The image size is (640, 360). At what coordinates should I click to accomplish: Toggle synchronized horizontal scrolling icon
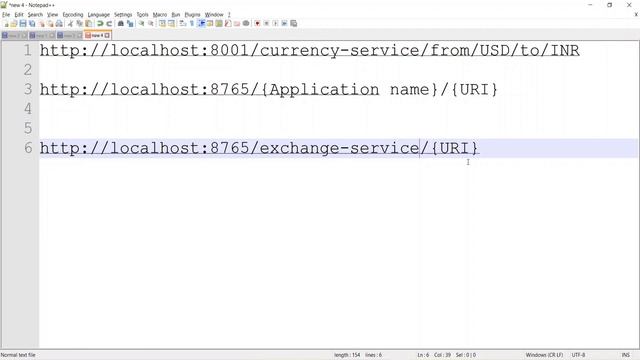[x=171, y=24]
